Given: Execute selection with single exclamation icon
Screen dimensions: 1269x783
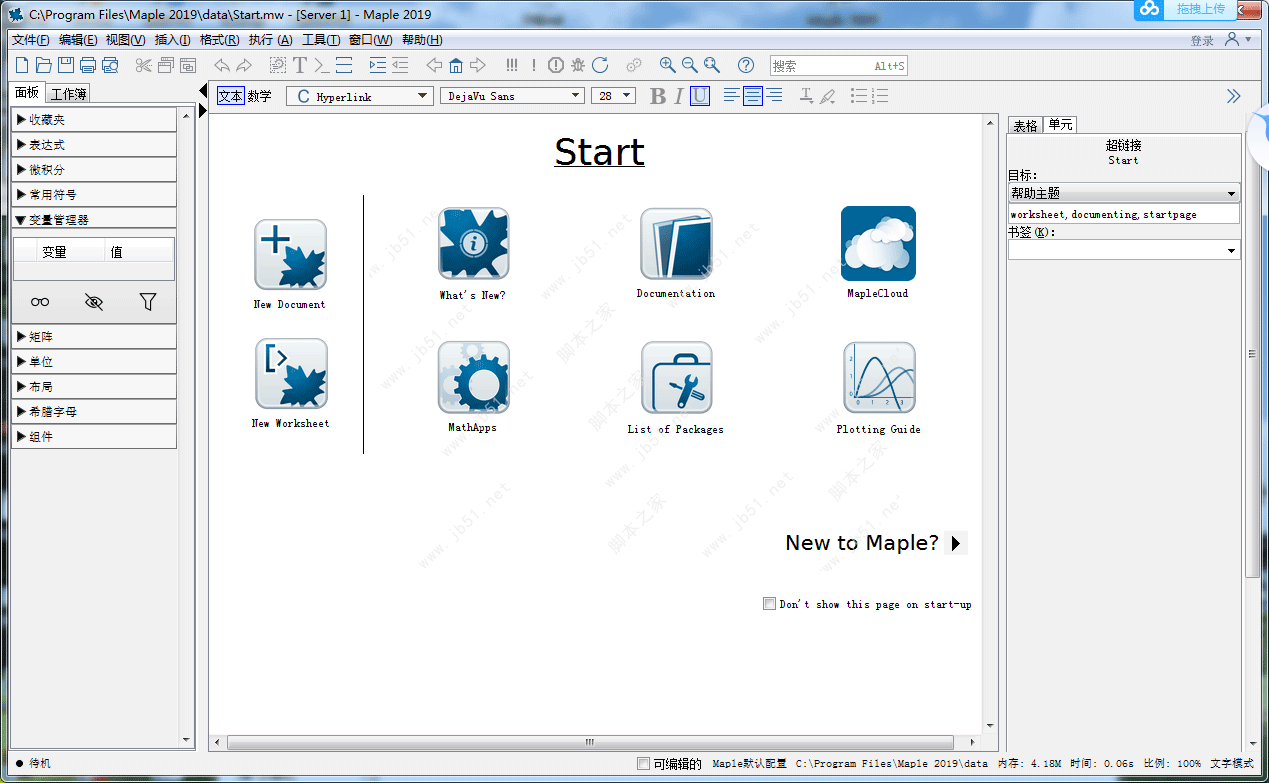Looking at the screenshot, I should pyautogui.click(x=534, y=66).
